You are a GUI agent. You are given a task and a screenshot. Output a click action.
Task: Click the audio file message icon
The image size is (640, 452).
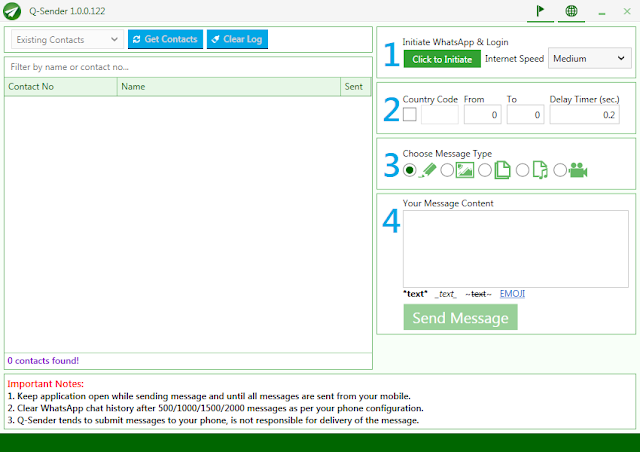pyautogui.click(x=540, y=170)
